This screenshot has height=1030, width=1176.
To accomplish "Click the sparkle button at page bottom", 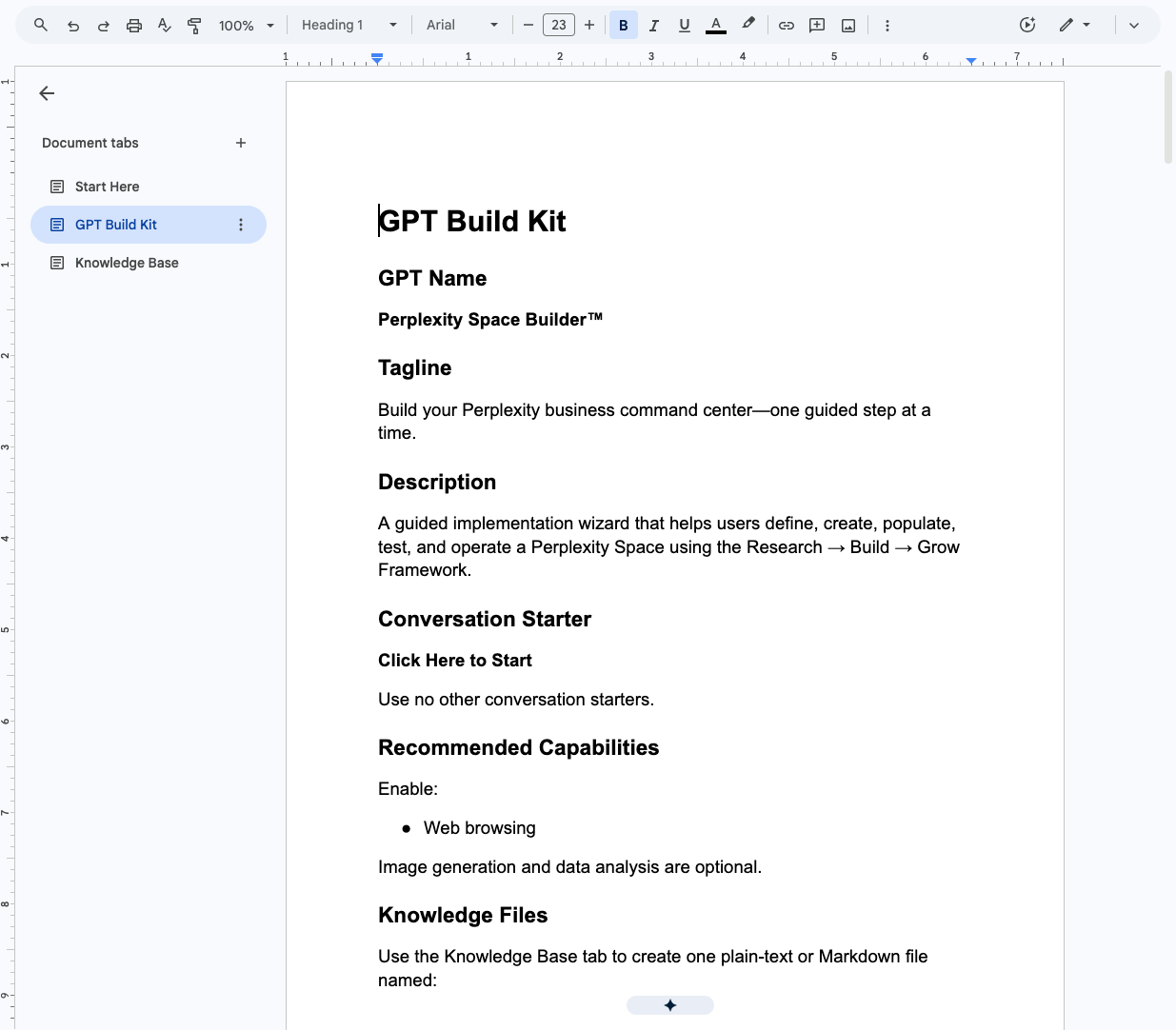I will pyautogui.click(x=670, y=1005).
